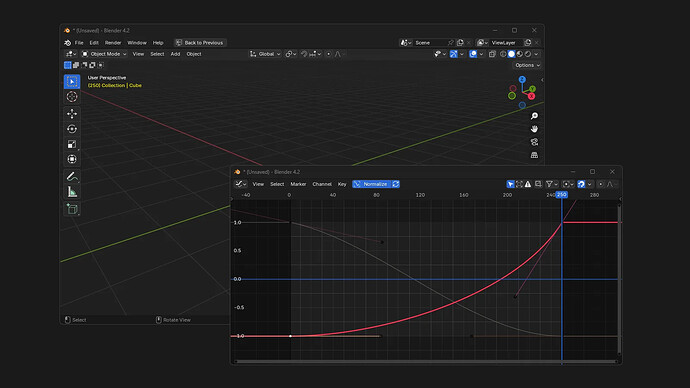Image resolution: width=690 pixels, height=388 pixels.
Task: Open the Key menu in Graph Editor
Action: coord(342,184)
